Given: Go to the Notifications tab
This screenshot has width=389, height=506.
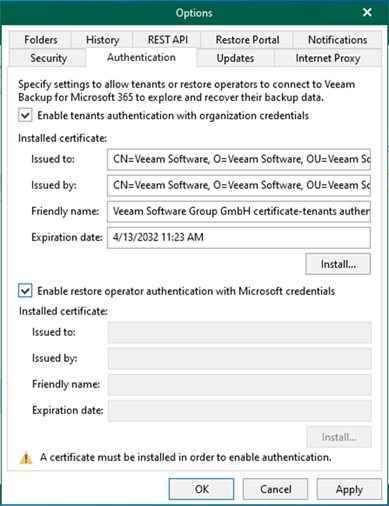Looking at the screenshot, I should (337, 40).
